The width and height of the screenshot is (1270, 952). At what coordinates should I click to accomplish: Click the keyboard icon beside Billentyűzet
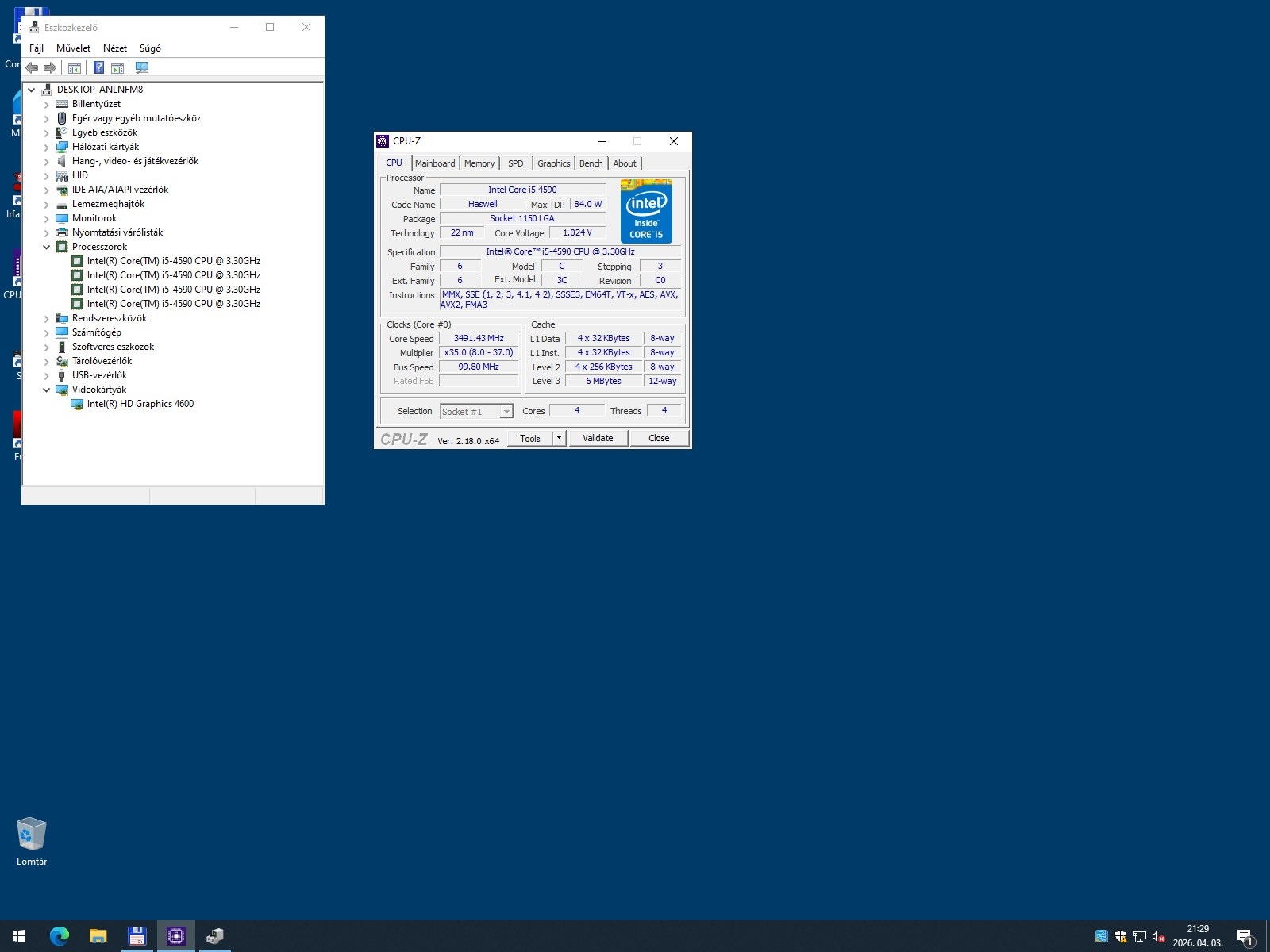[62, 104]
